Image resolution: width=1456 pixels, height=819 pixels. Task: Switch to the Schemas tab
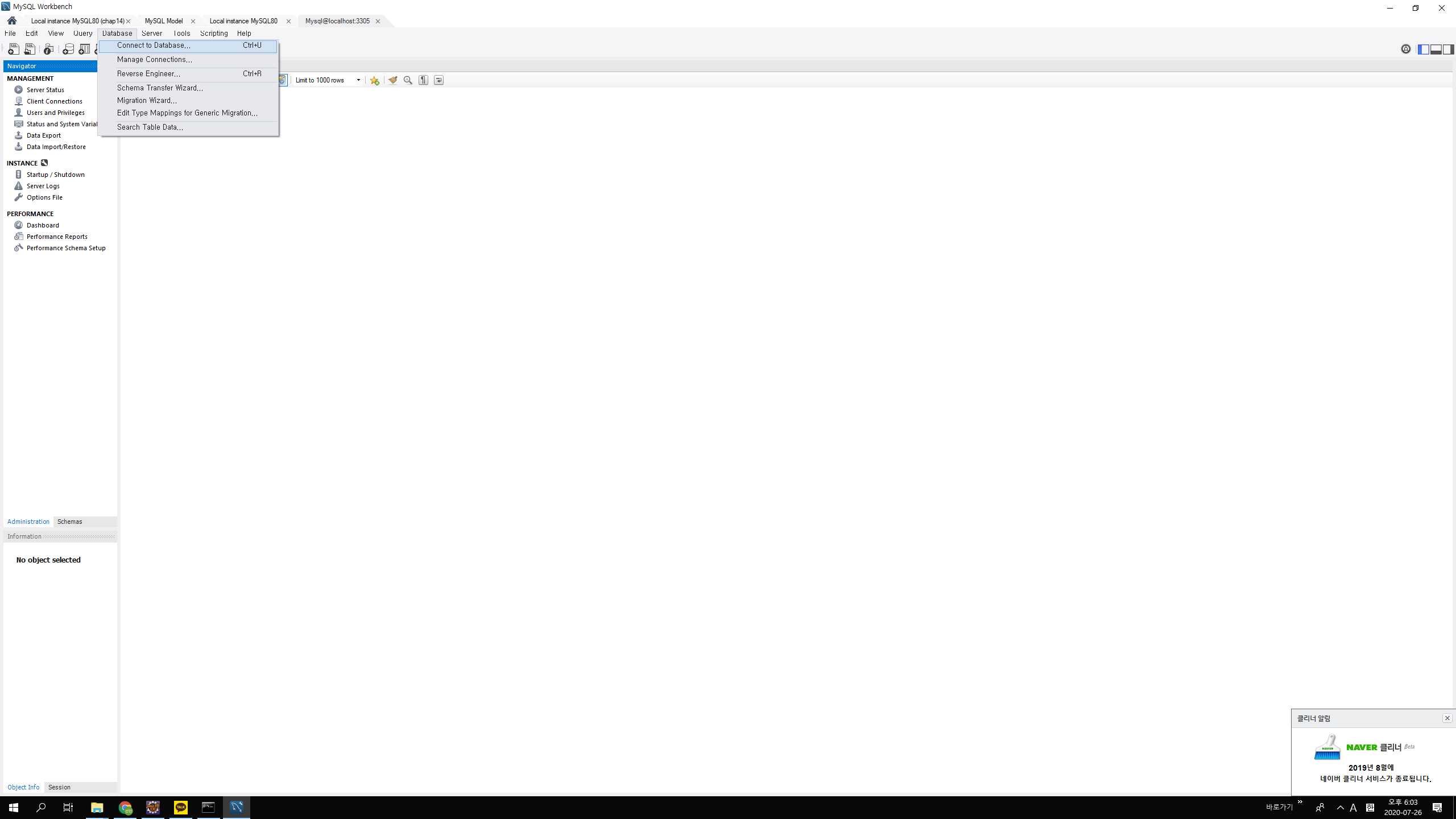tap(70, 522)
